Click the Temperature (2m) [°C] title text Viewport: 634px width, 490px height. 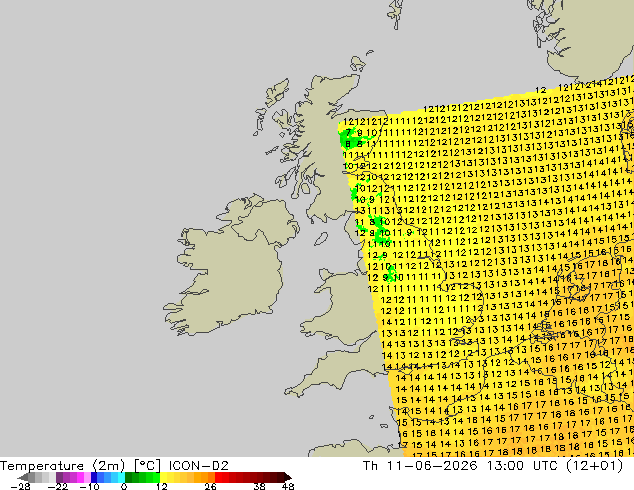(x=80, y=466)
